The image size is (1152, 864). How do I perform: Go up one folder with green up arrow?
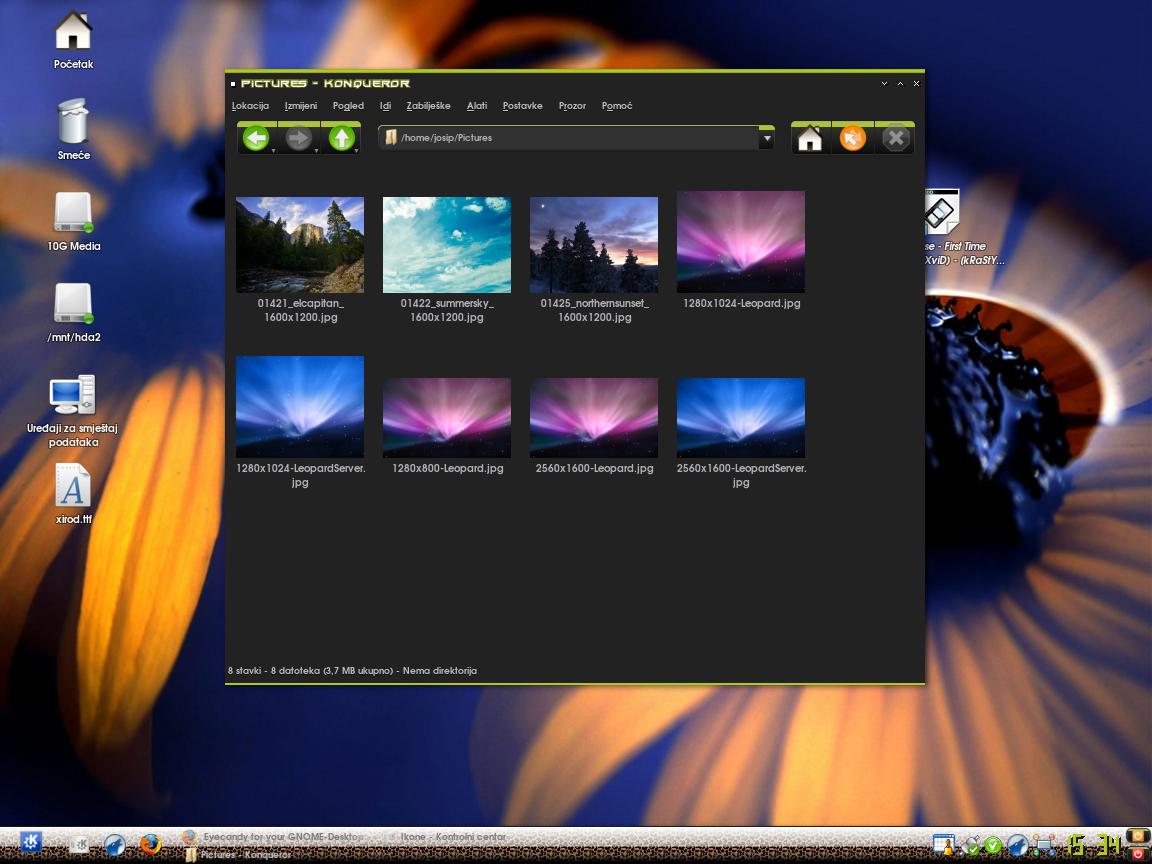click(x=342, y=138)
